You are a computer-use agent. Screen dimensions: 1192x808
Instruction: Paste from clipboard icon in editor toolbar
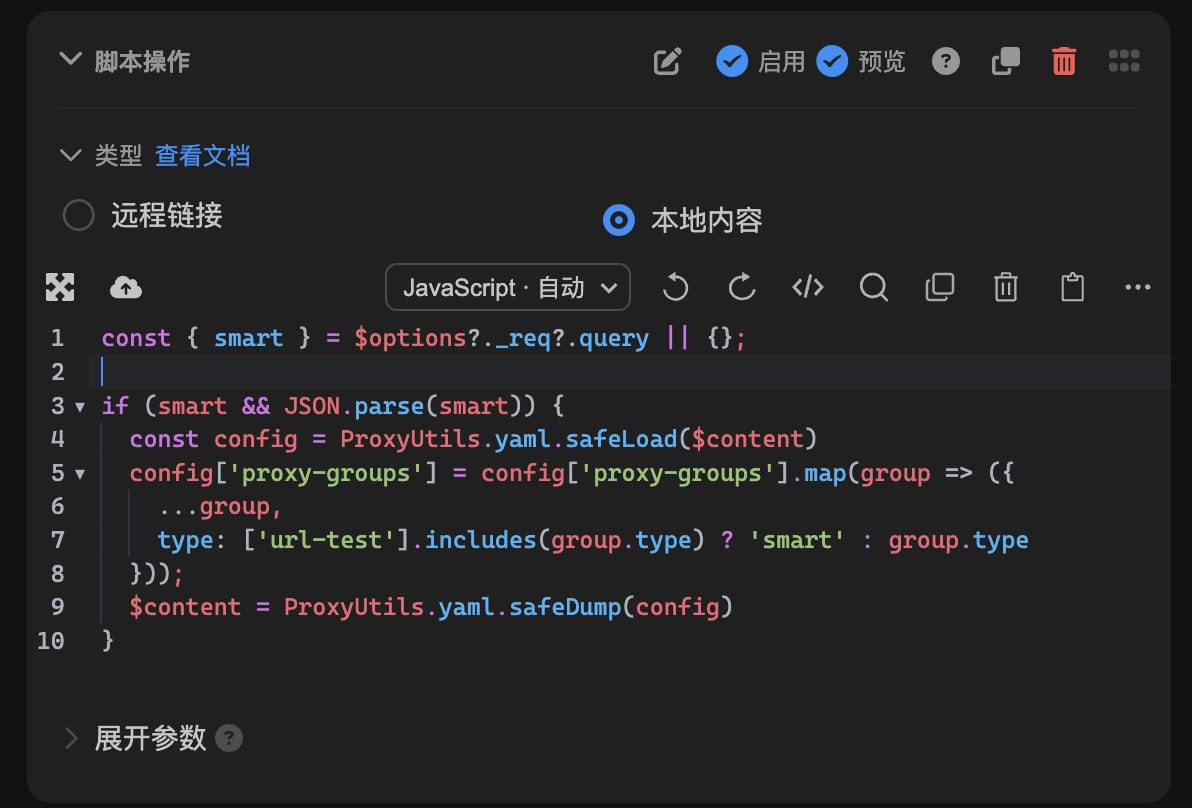coord(1072,287)
